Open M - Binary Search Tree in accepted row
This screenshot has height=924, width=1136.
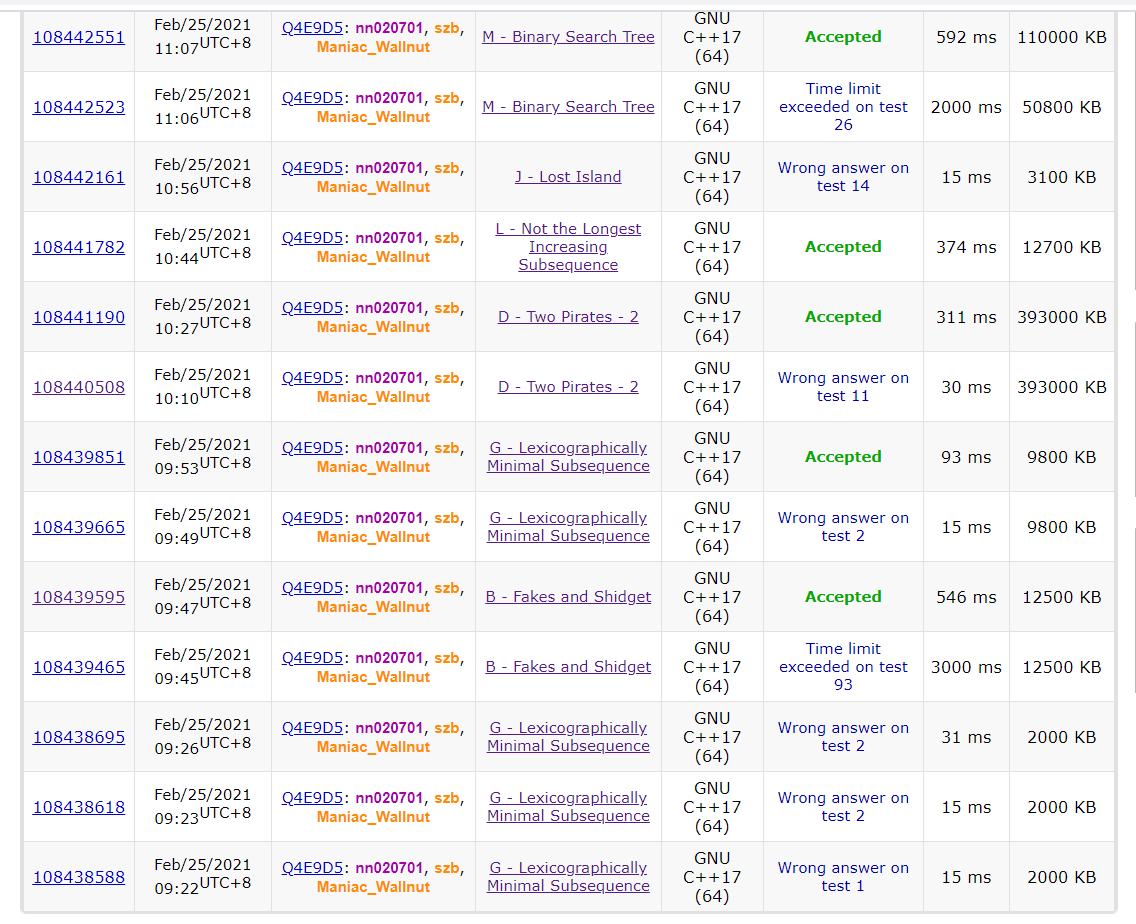pos(568,37)
